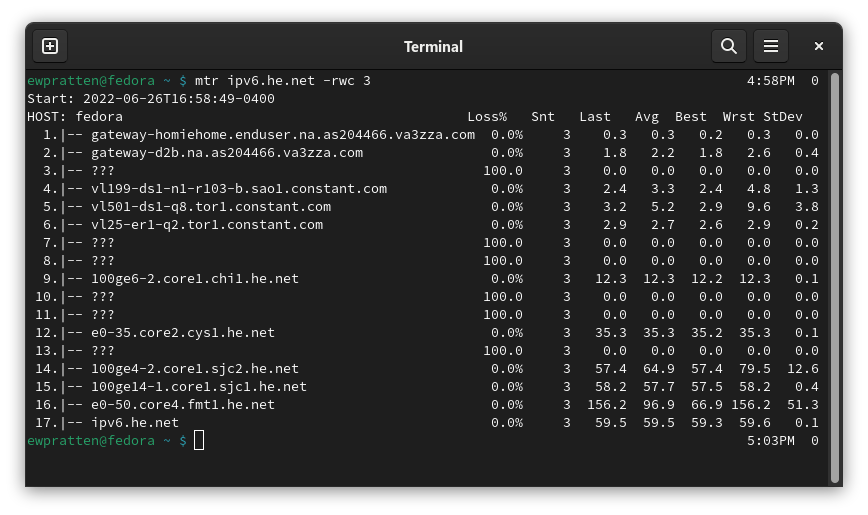Screen dimensions: 868x515
Task: Click the Start timestamp line
Action: pos(151,99)
